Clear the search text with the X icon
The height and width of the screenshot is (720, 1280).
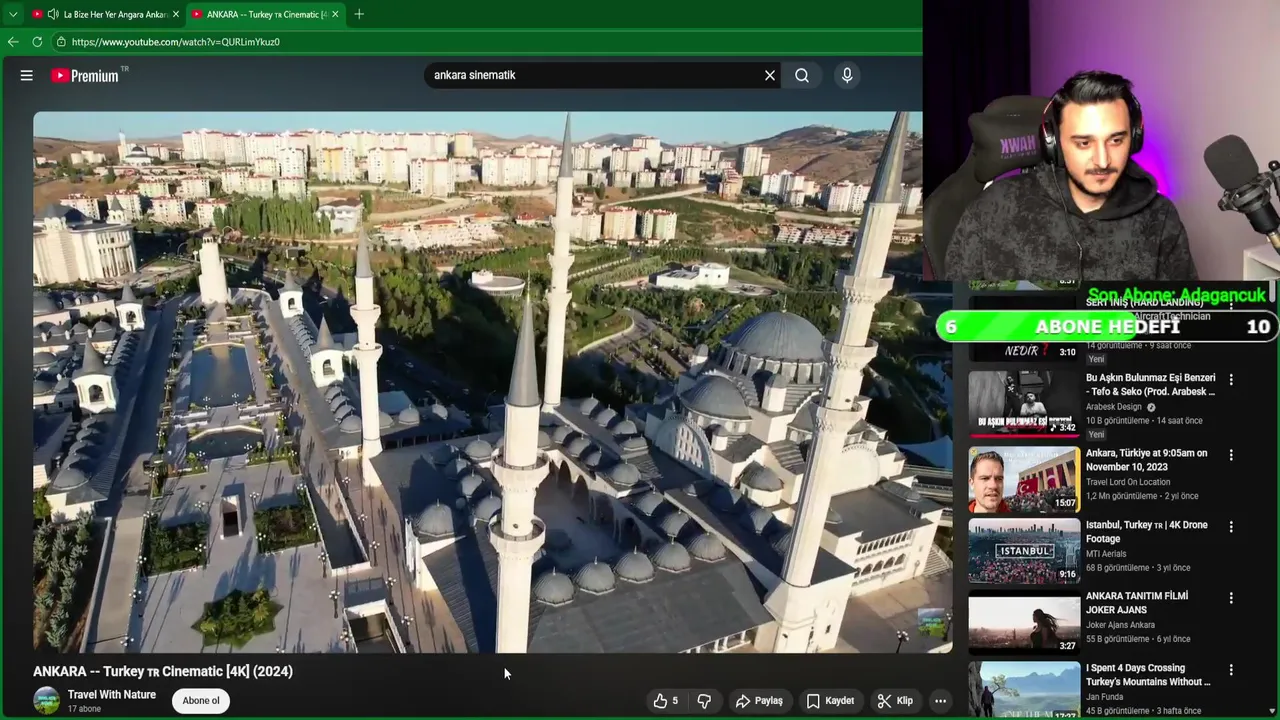point(770,75)
